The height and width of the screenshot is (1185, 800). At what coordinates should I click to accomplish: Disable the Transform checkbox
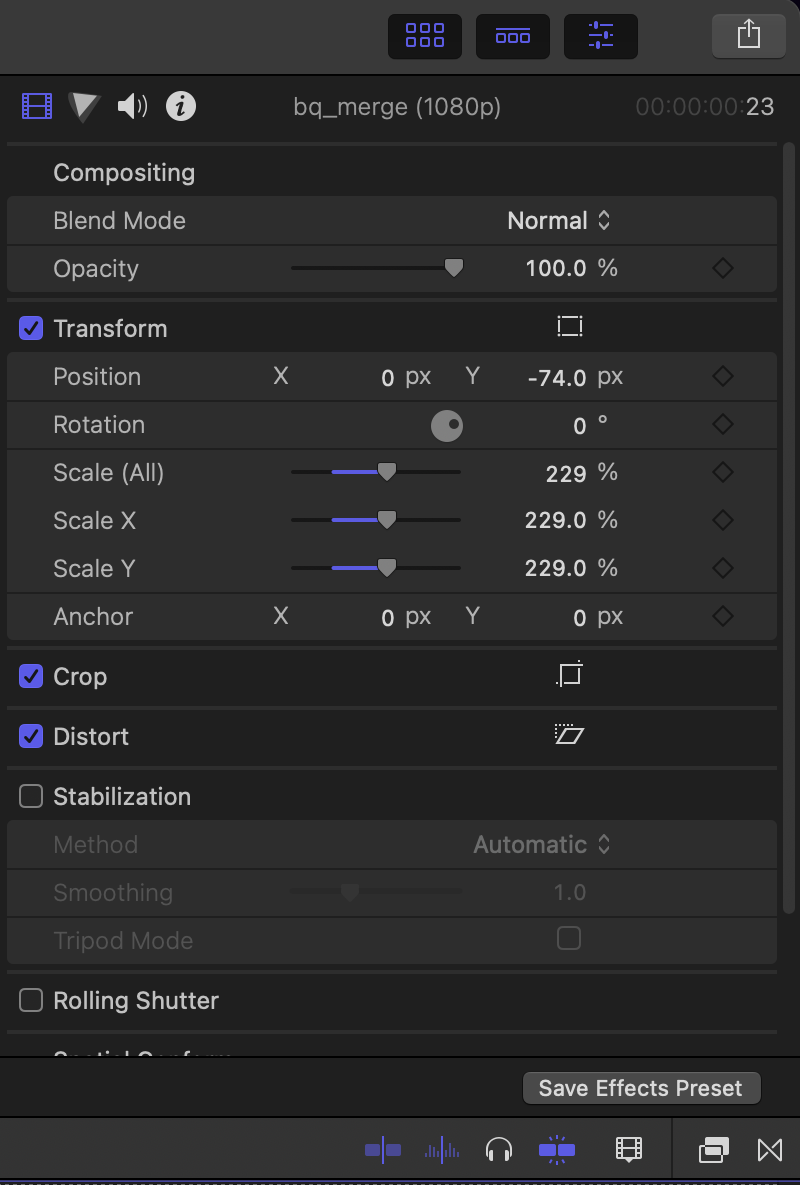31,328
